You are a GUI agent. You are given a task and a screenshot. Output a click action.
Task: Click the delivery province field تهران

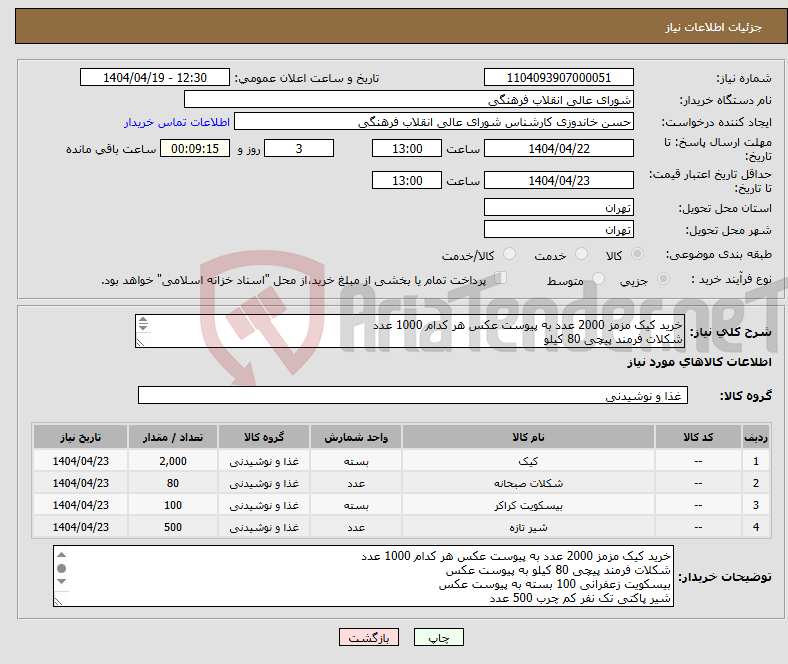(558, 207)
